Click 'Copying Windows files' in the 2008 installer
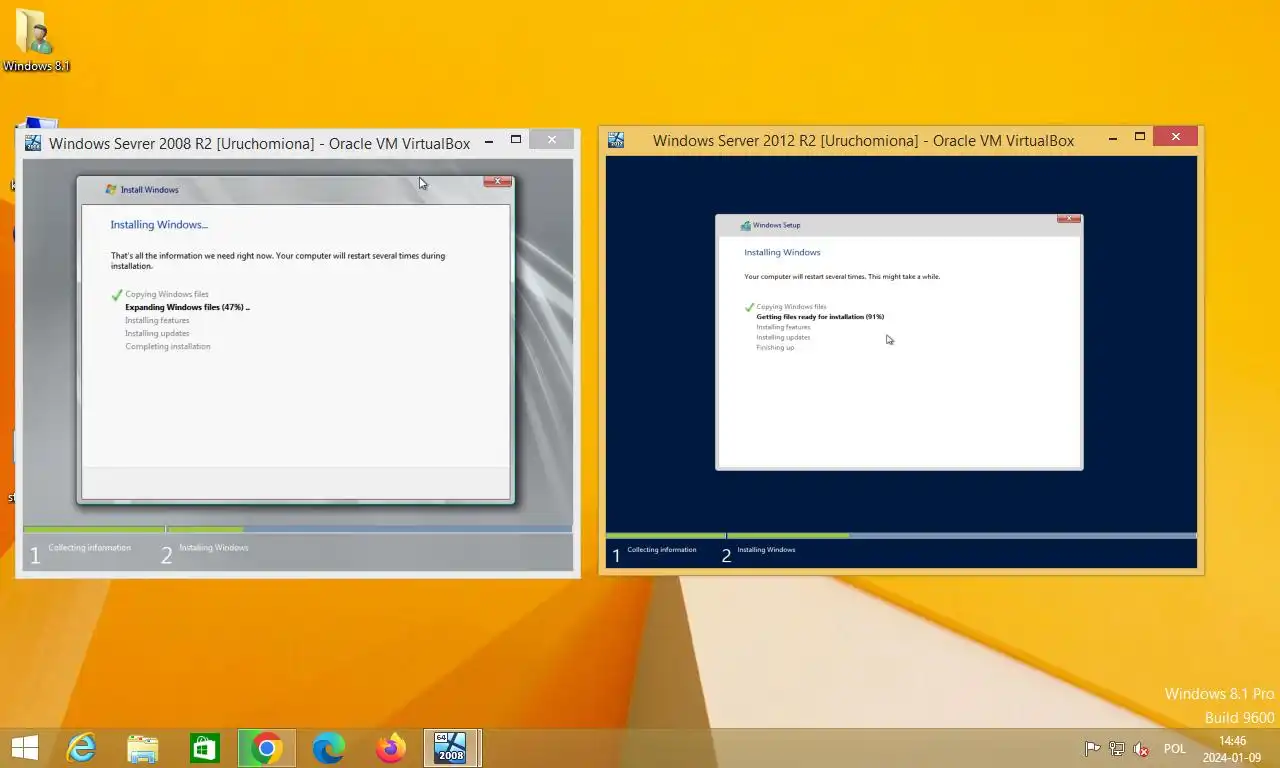 (x=167, y=294)
